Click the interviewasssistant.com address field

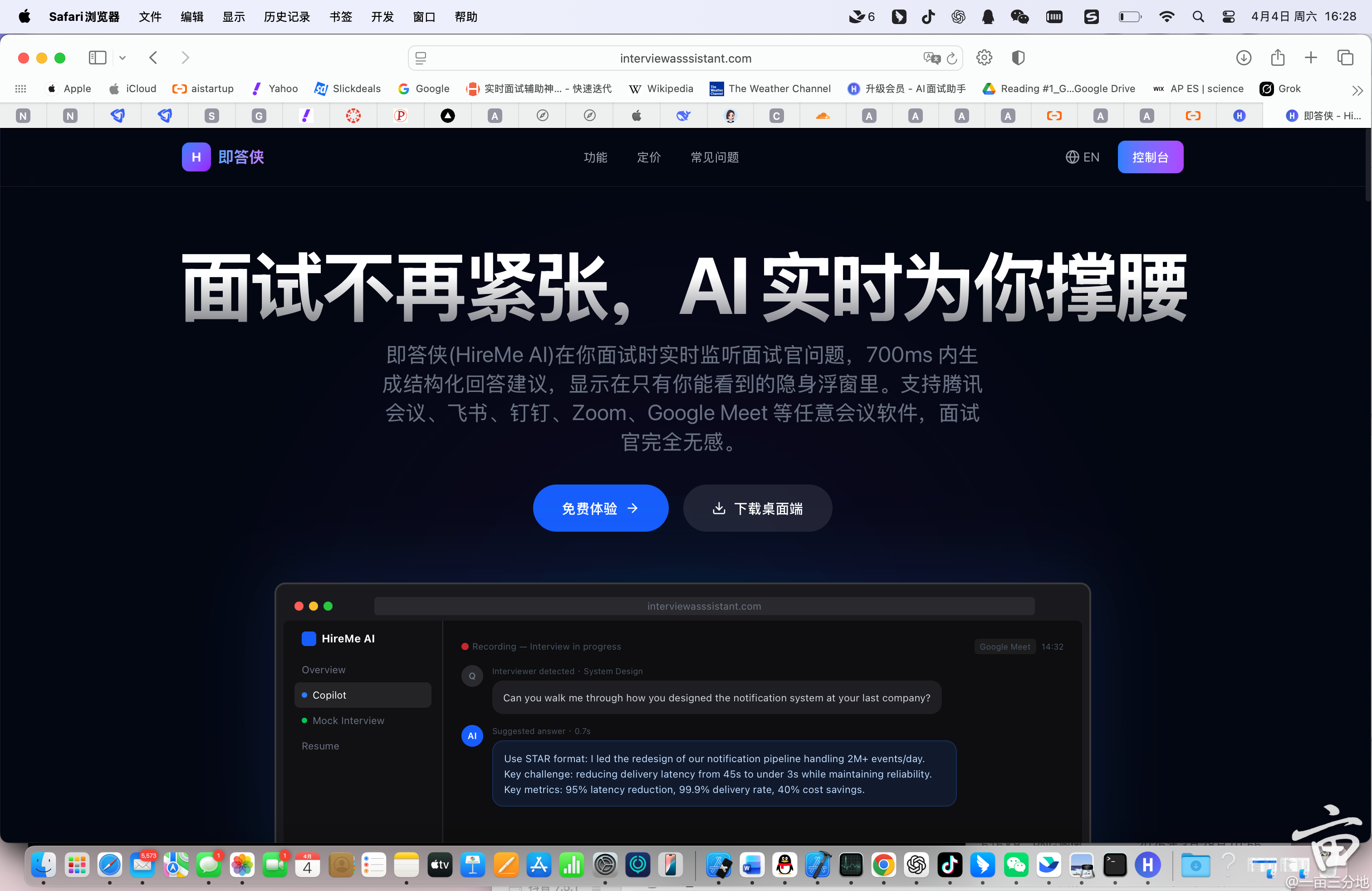tap(685, 58)
